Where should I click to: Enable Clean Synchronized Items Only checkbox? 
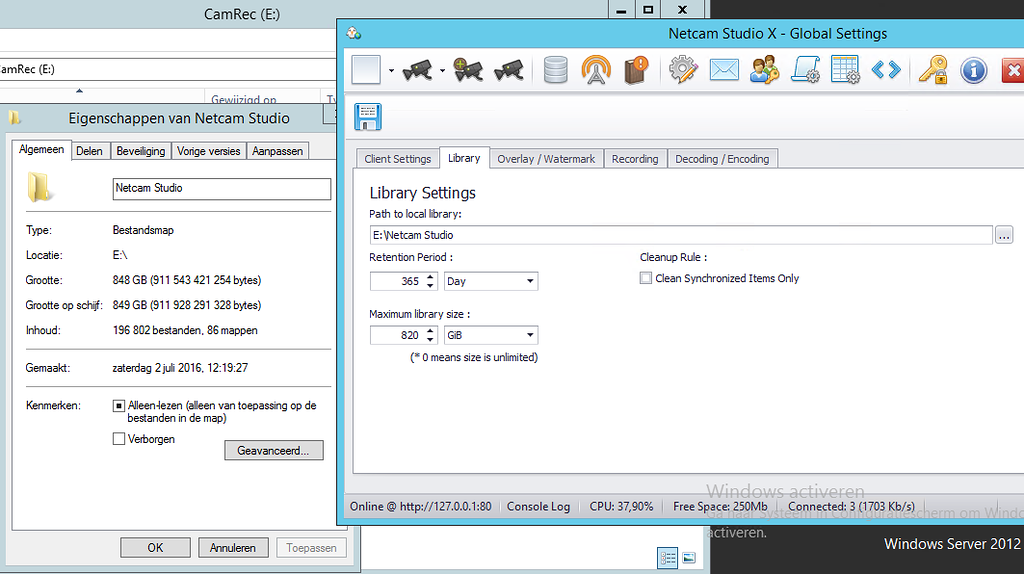pos(646,279)
